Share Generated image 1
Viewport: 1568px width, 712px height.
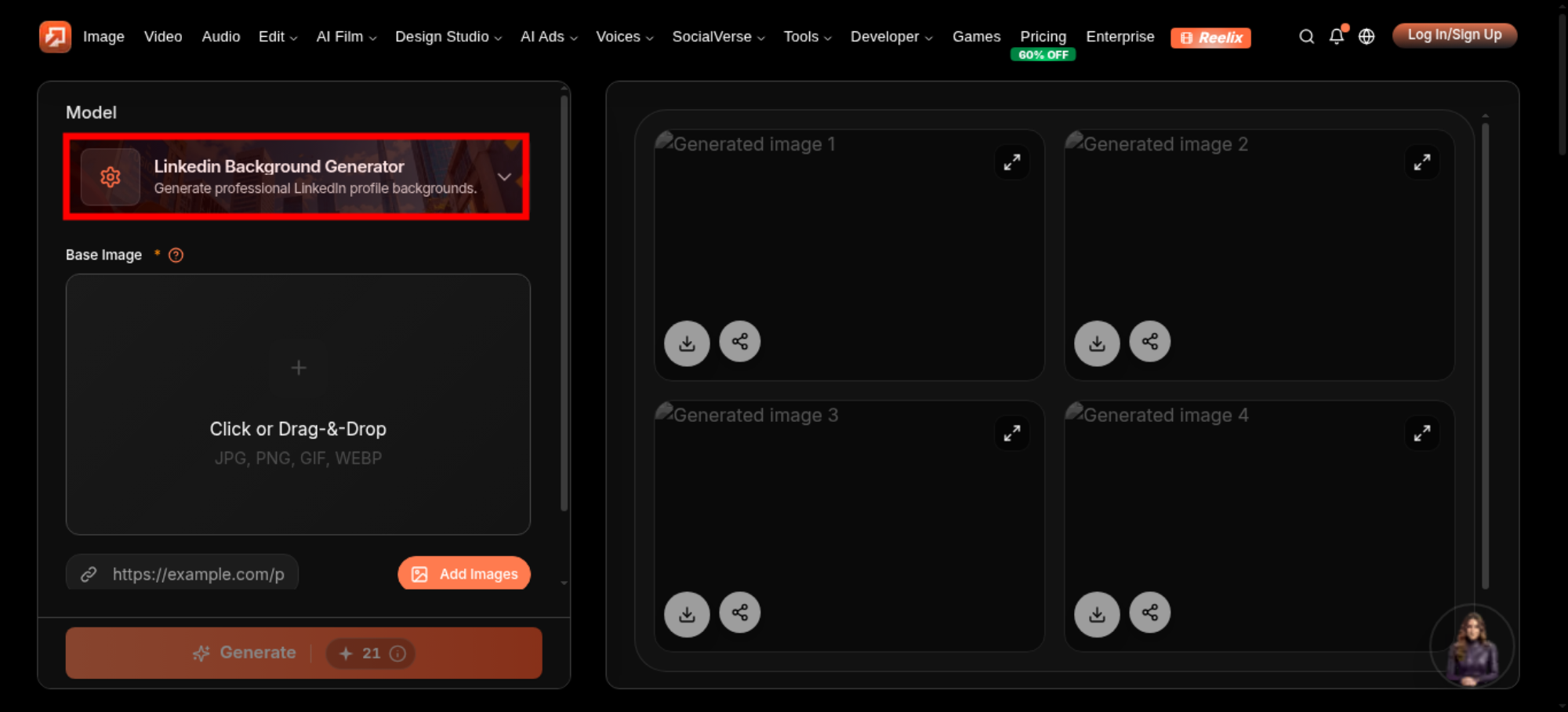click(x=740, y=341)
